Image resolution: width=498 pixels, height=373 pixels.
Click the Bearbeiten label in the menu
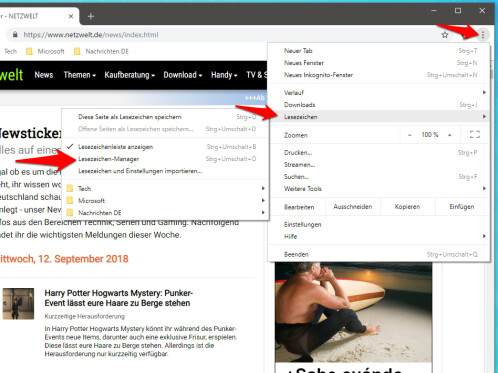pyautogui.click(x=299, y=207)
